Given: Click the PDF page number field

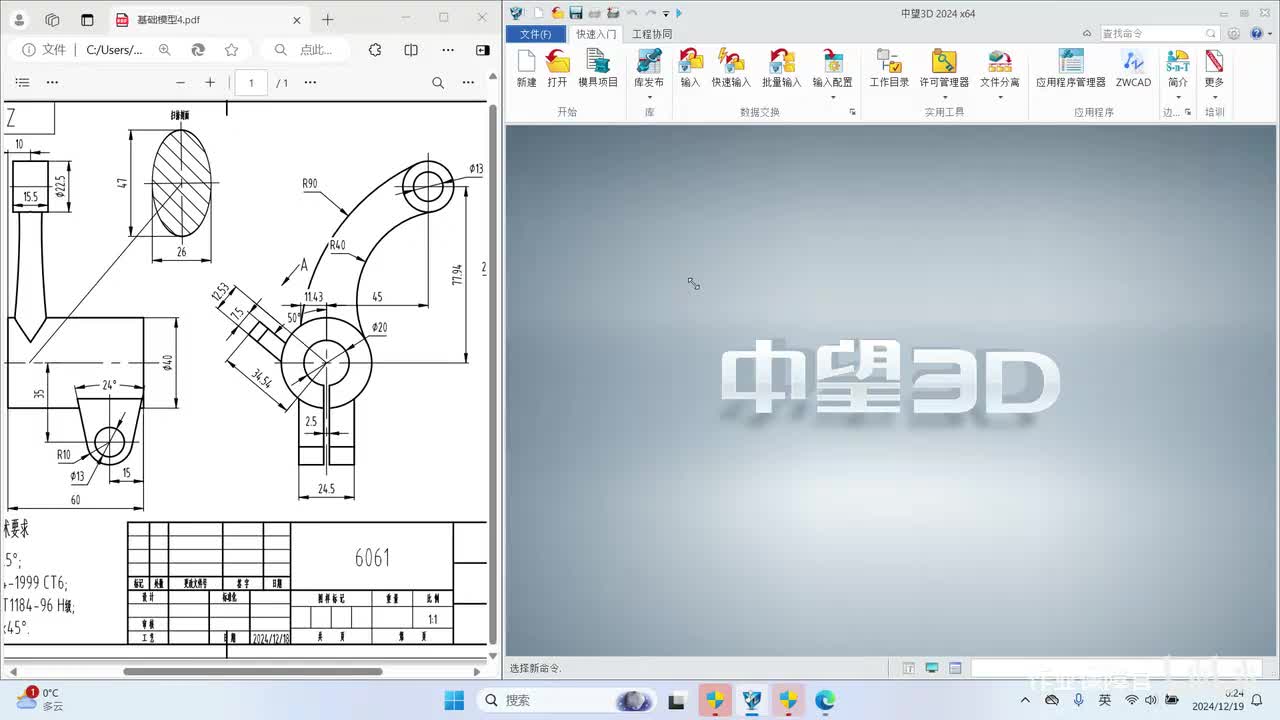Looking at the screenshot, I should pyautogui.click(x=251, y=83).
